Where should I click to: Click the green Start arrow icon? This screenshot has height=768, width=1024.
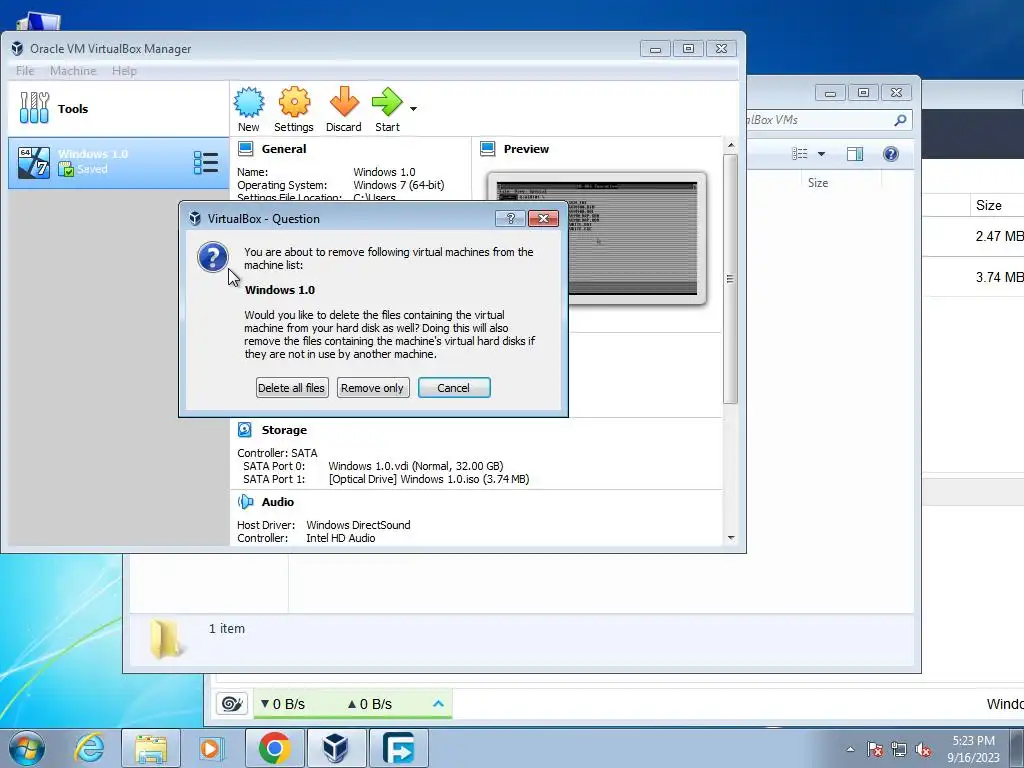(x=387, y=103)
